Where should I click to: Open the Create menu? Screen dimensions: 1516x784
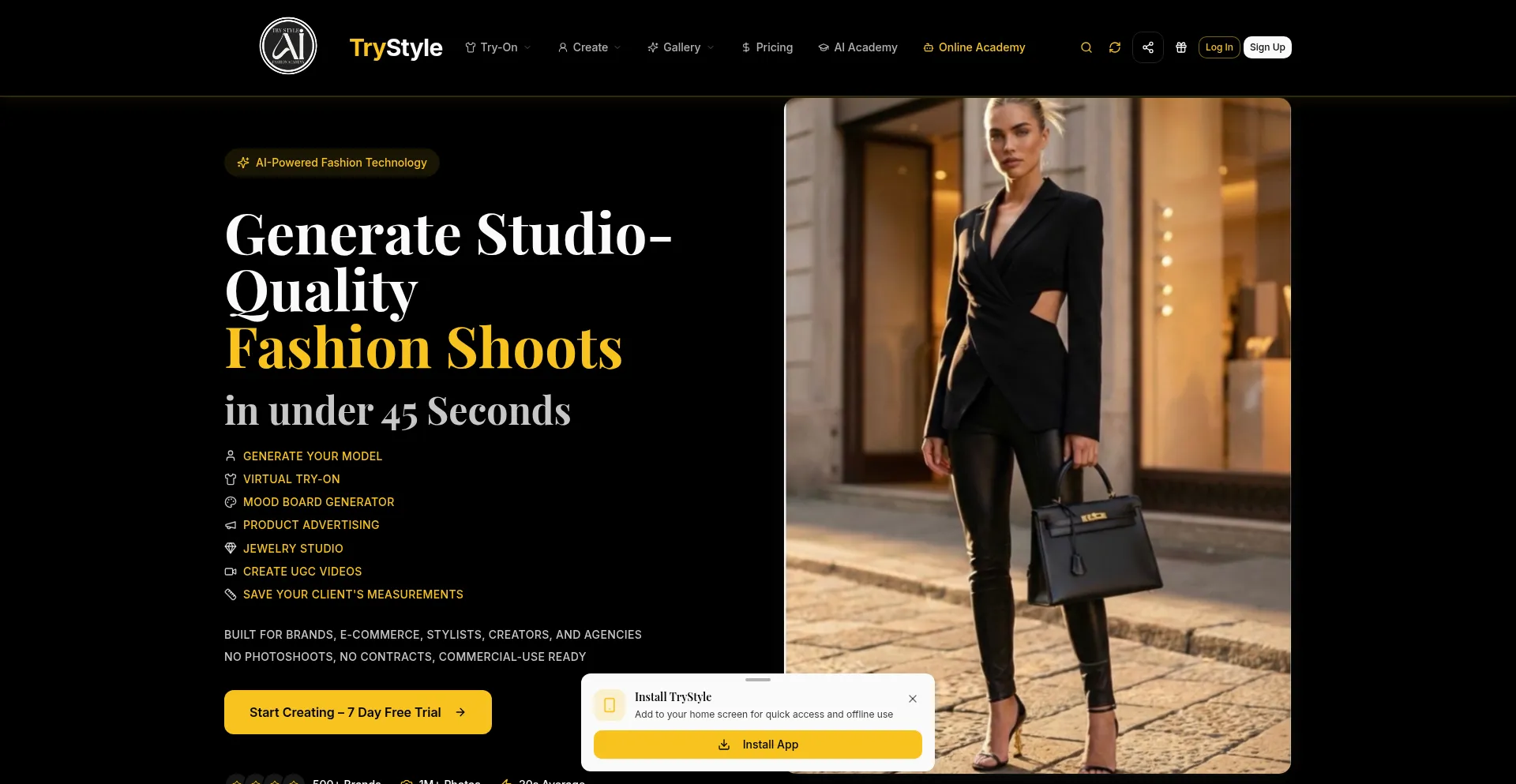[590, 47]
